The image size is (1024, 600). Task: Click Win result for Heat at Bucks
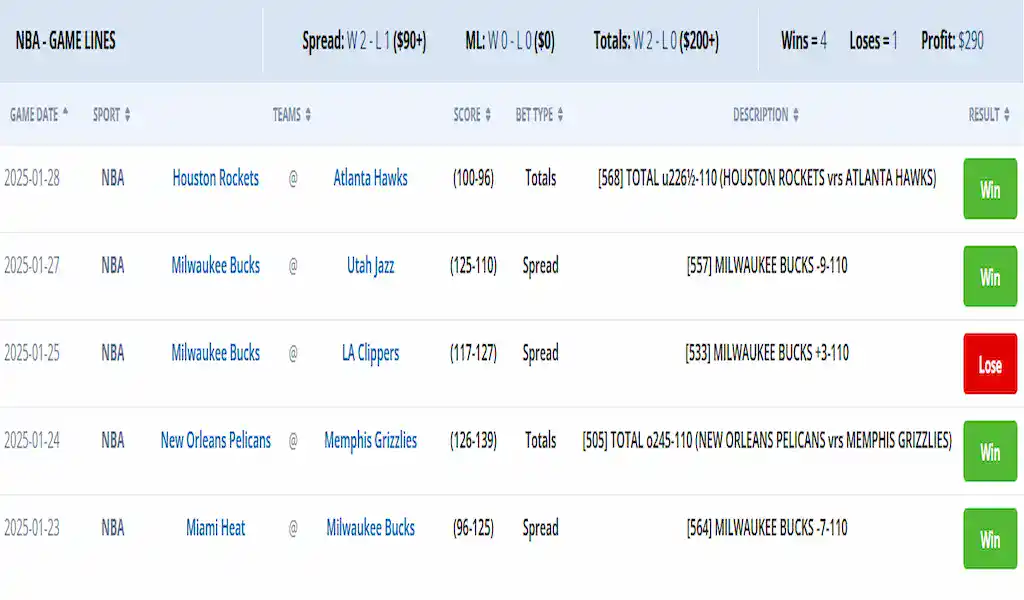point(990,539)
